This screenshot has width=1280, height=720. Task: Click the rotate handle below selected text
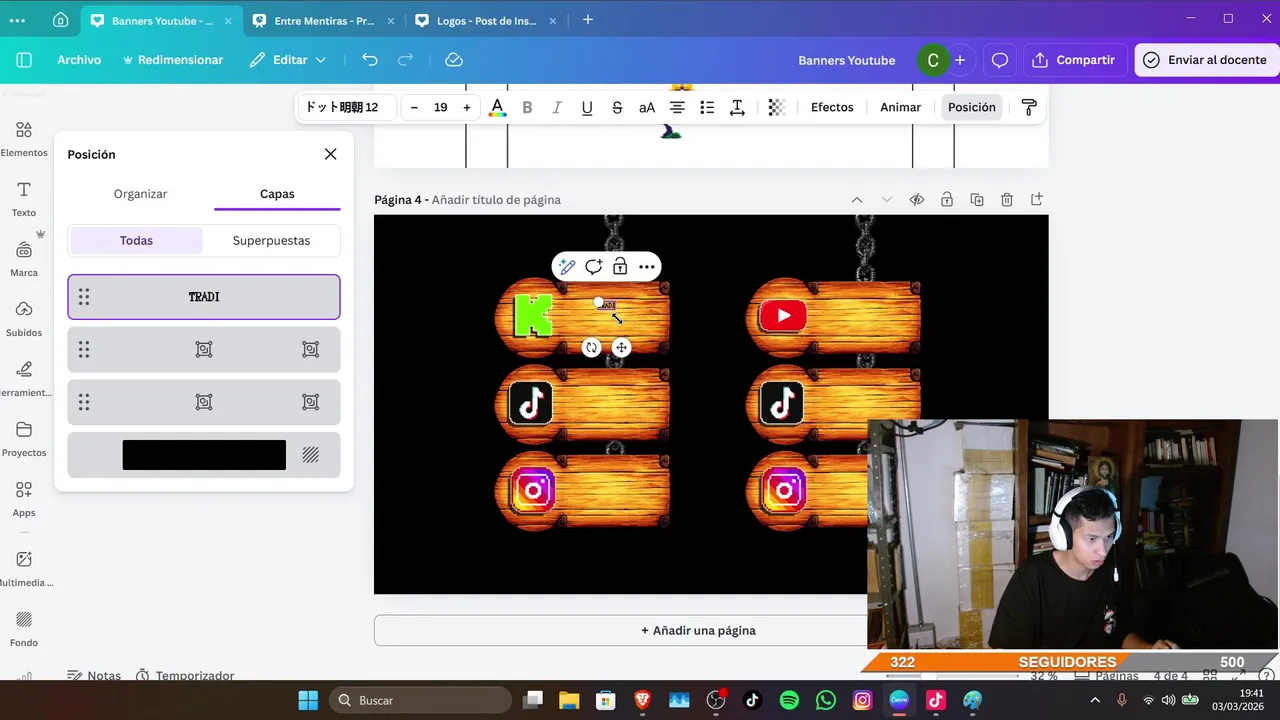coord(592,348)
